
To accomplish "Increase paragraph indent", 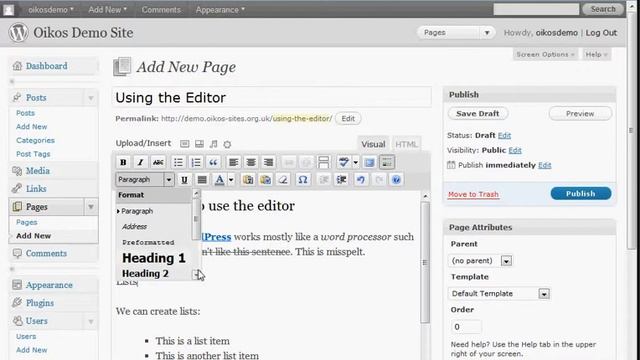I will click(341, 180).
